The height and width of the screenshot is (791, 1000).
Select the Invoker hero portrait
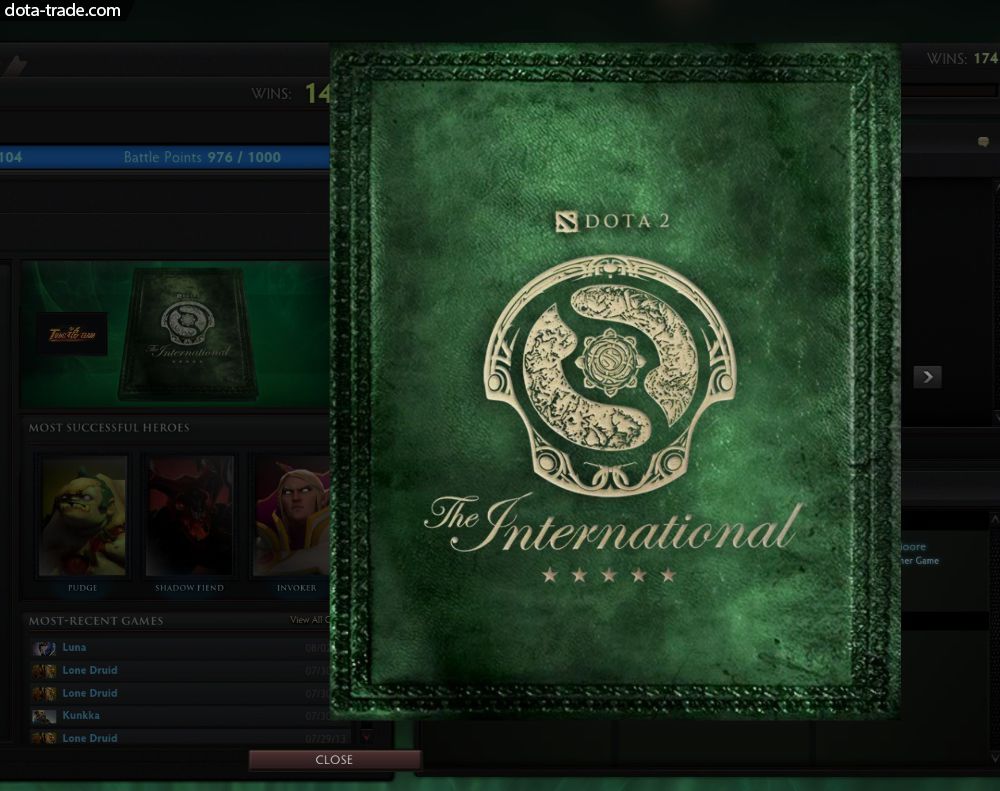click(x=292, y=515)
